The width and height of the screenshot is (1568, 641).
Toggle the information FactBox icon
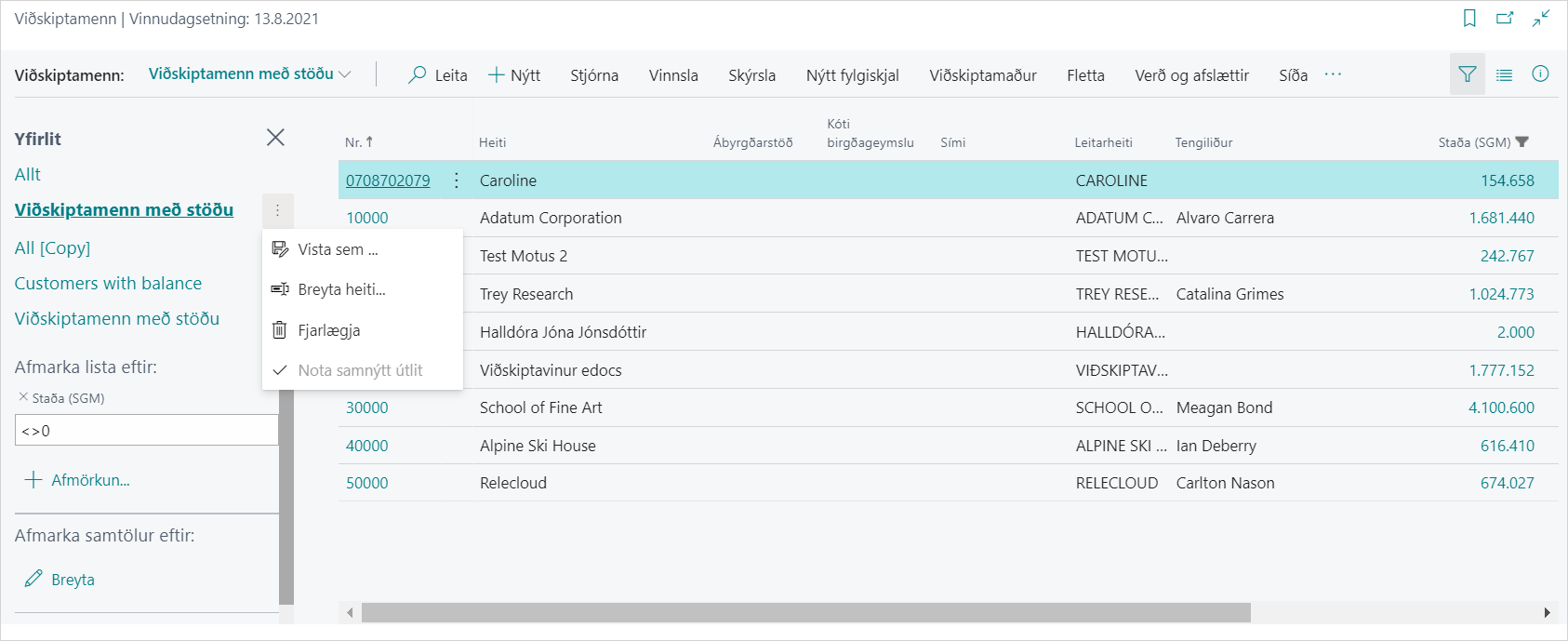click(1540, 74)
